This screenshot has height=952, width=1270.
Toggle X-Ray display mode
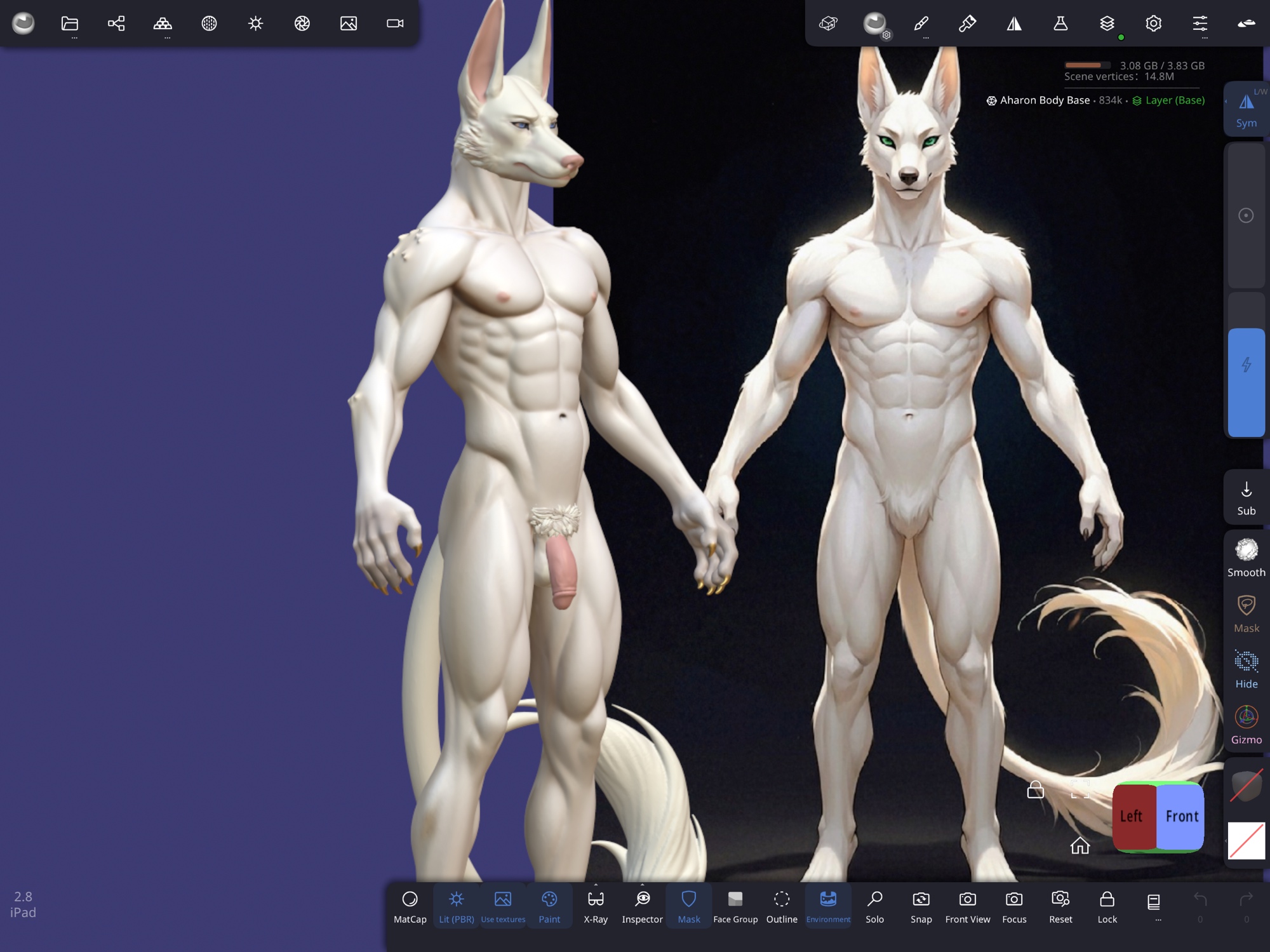[596, 906]
